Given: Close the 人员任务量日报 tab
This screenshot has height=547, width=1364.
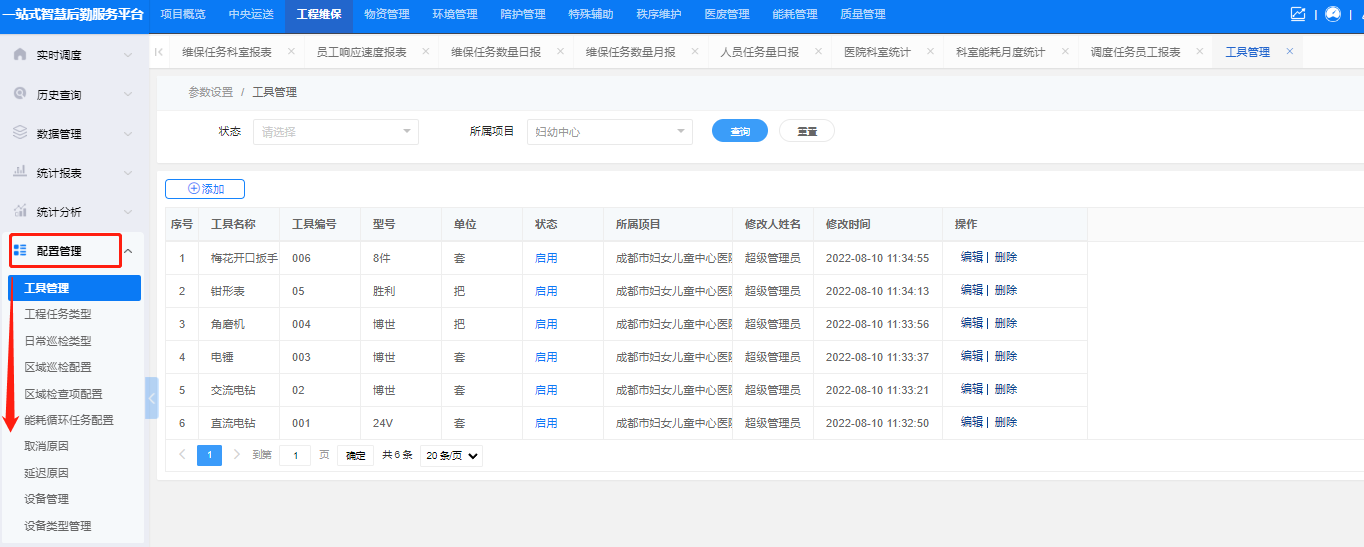Looking at the screenshot, I should [x=818, y=51].
